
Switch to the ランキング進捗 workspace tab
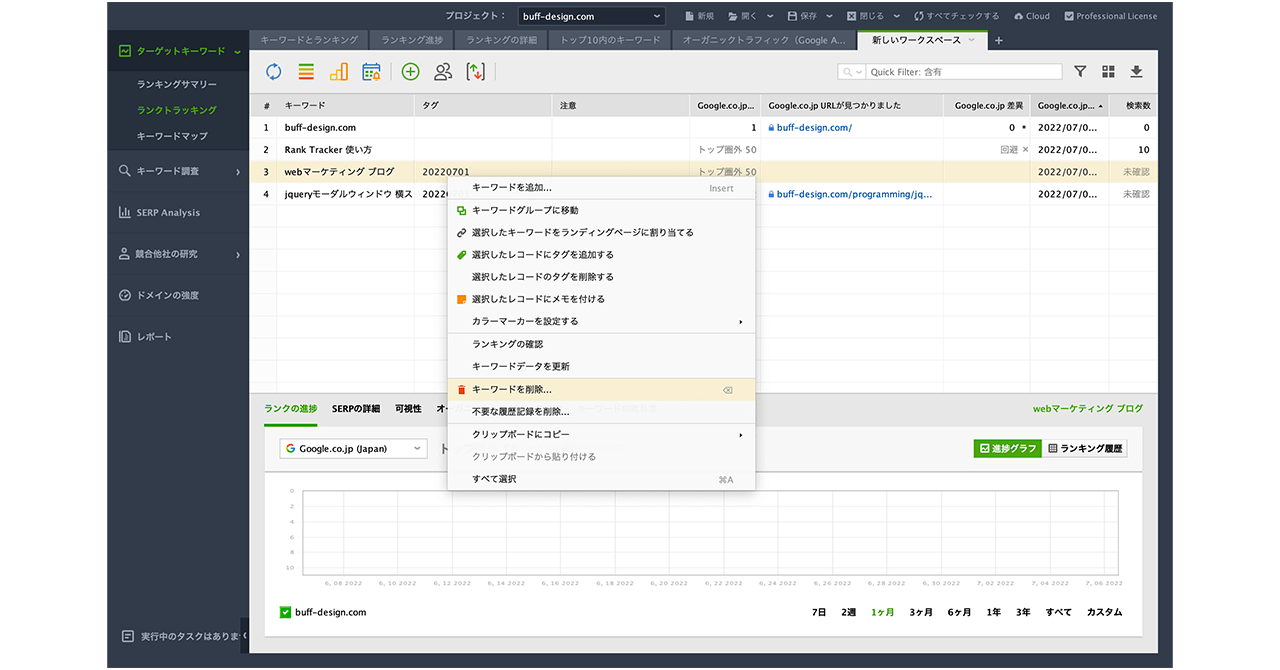pyautogui.click(x=413, y=40)
